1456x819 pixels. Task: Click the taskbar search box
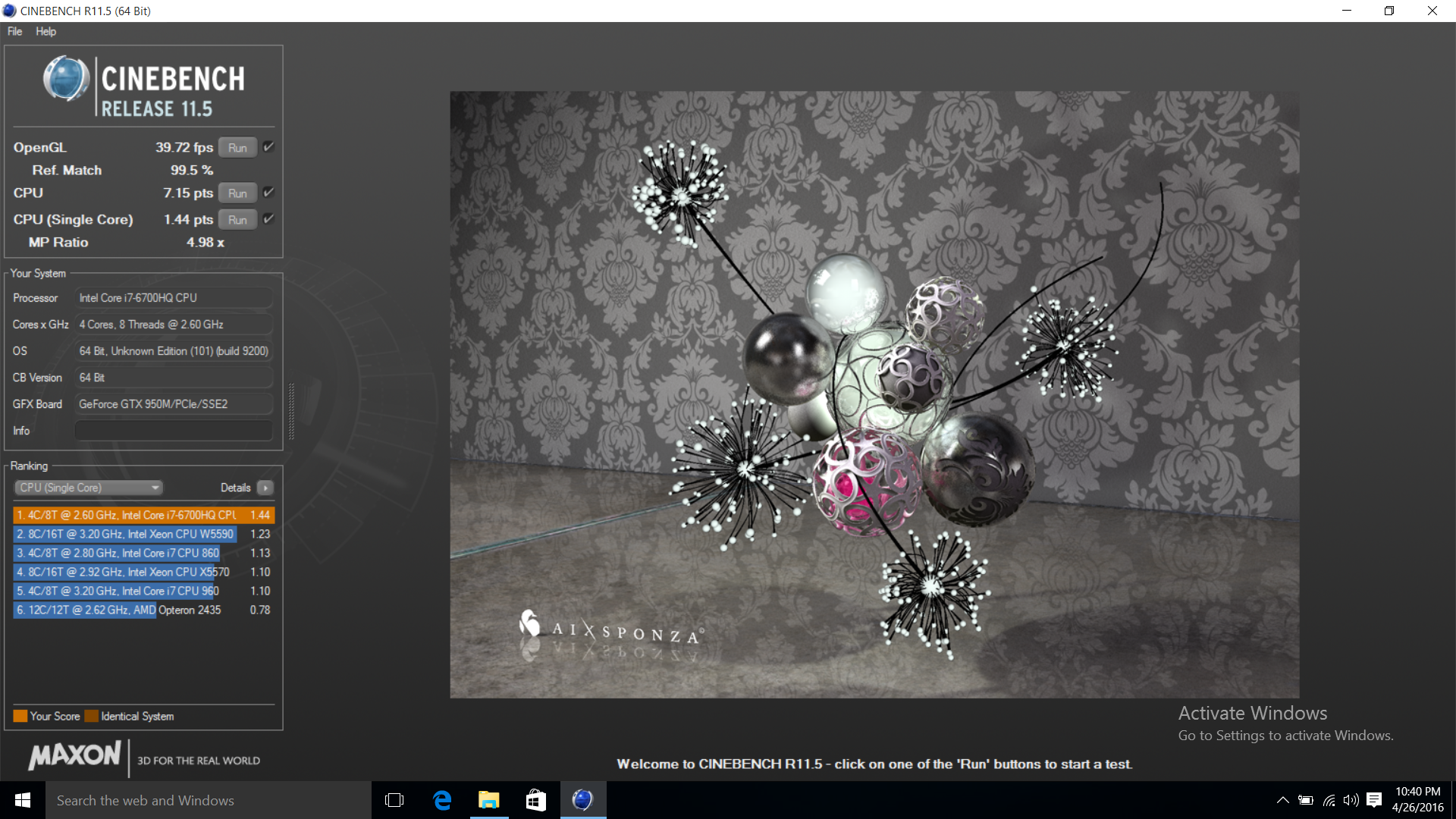tap(209, 800)
